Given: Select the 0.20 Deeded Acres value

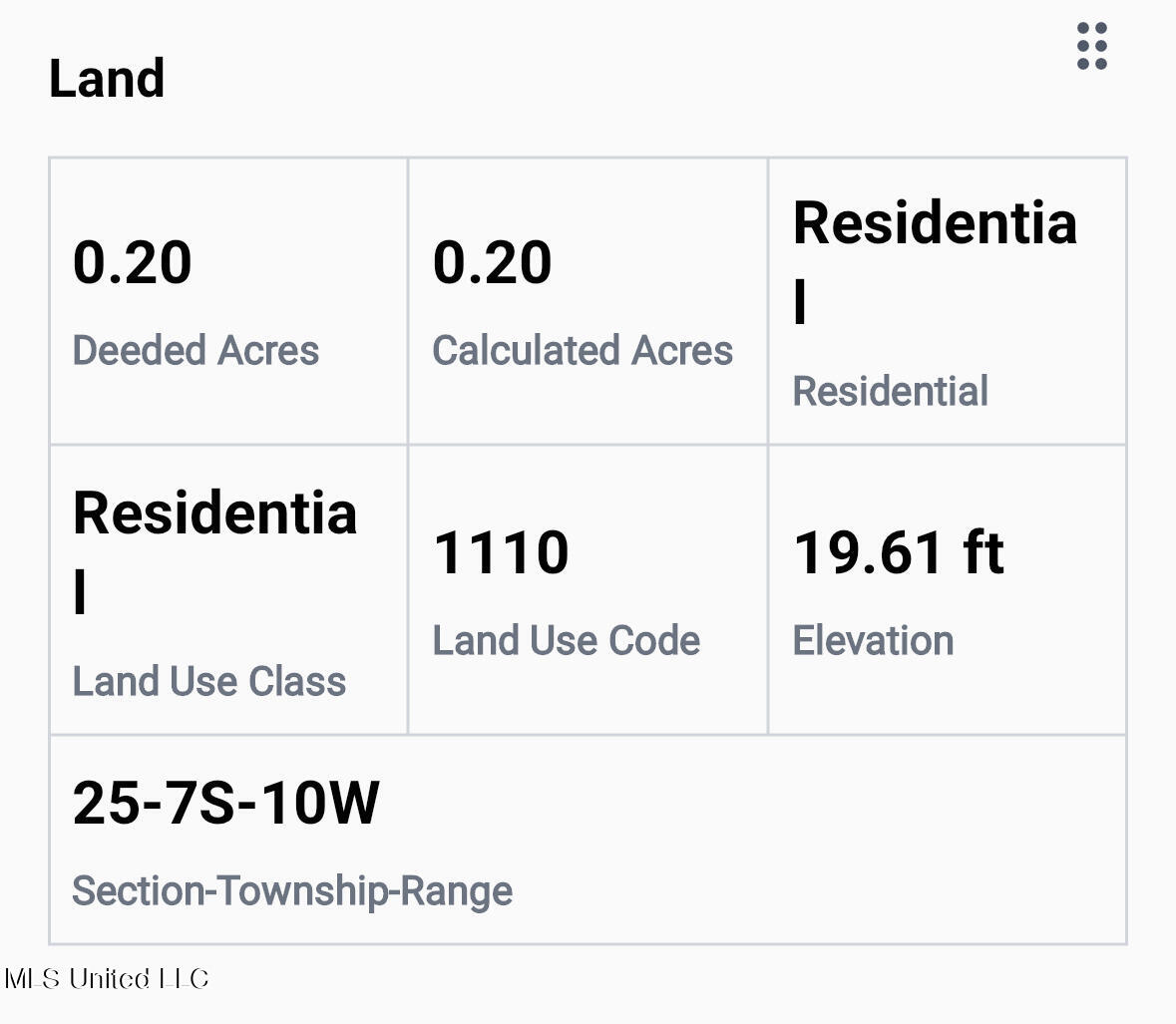Looking at the screenshot, I should click(x=132, y=262).
